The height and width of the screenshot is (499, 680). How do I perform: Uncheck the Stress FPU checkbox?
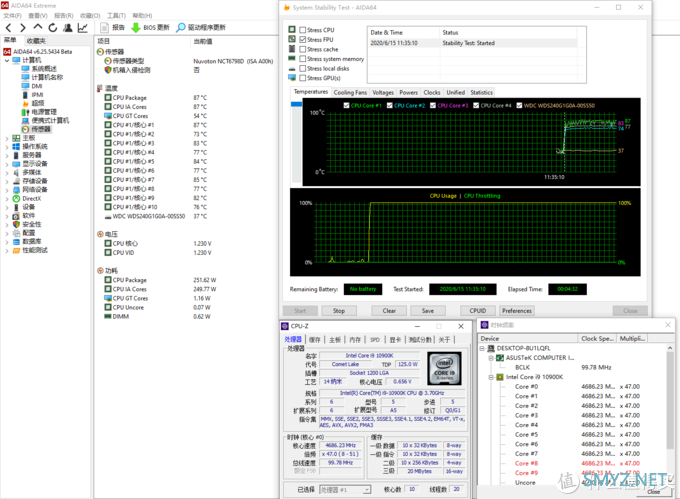click(303, 39)
